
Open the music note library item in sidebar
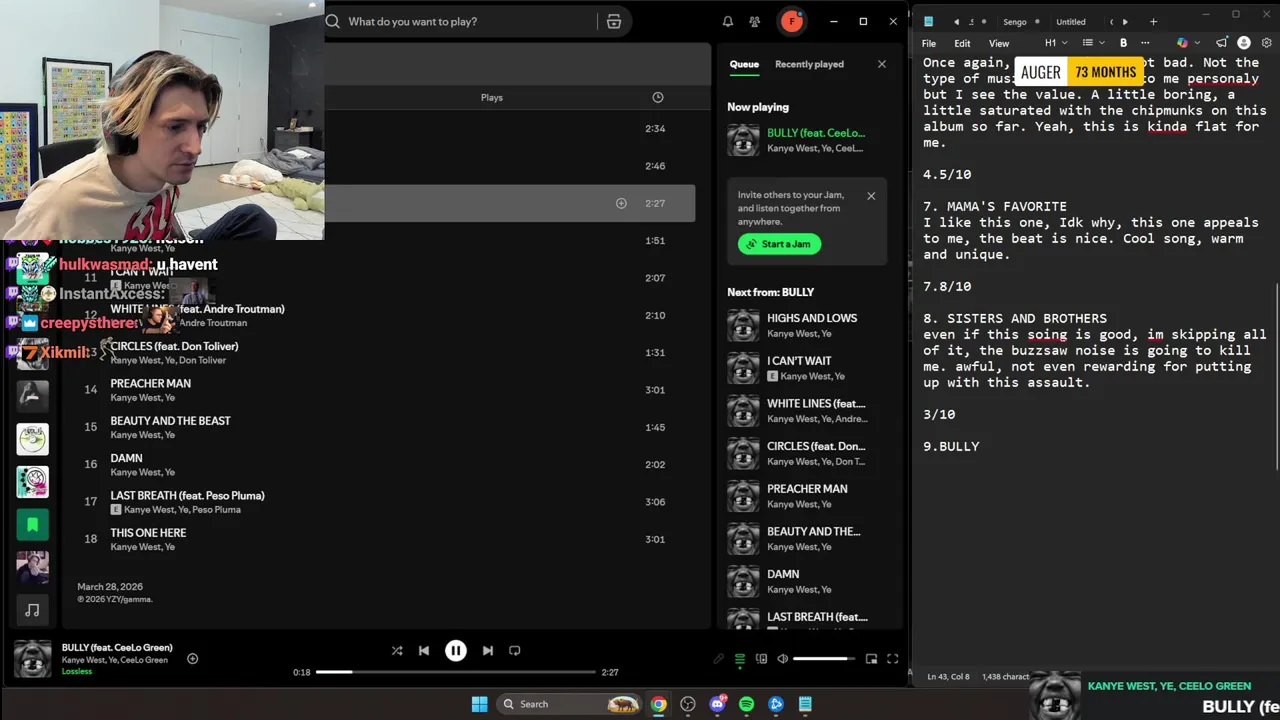(32, 609)
